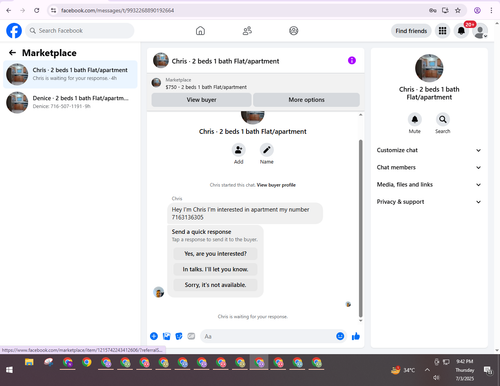Screen dimensions: 500x386
Task: Click the browser back arrow
Action: coord(9,10)
